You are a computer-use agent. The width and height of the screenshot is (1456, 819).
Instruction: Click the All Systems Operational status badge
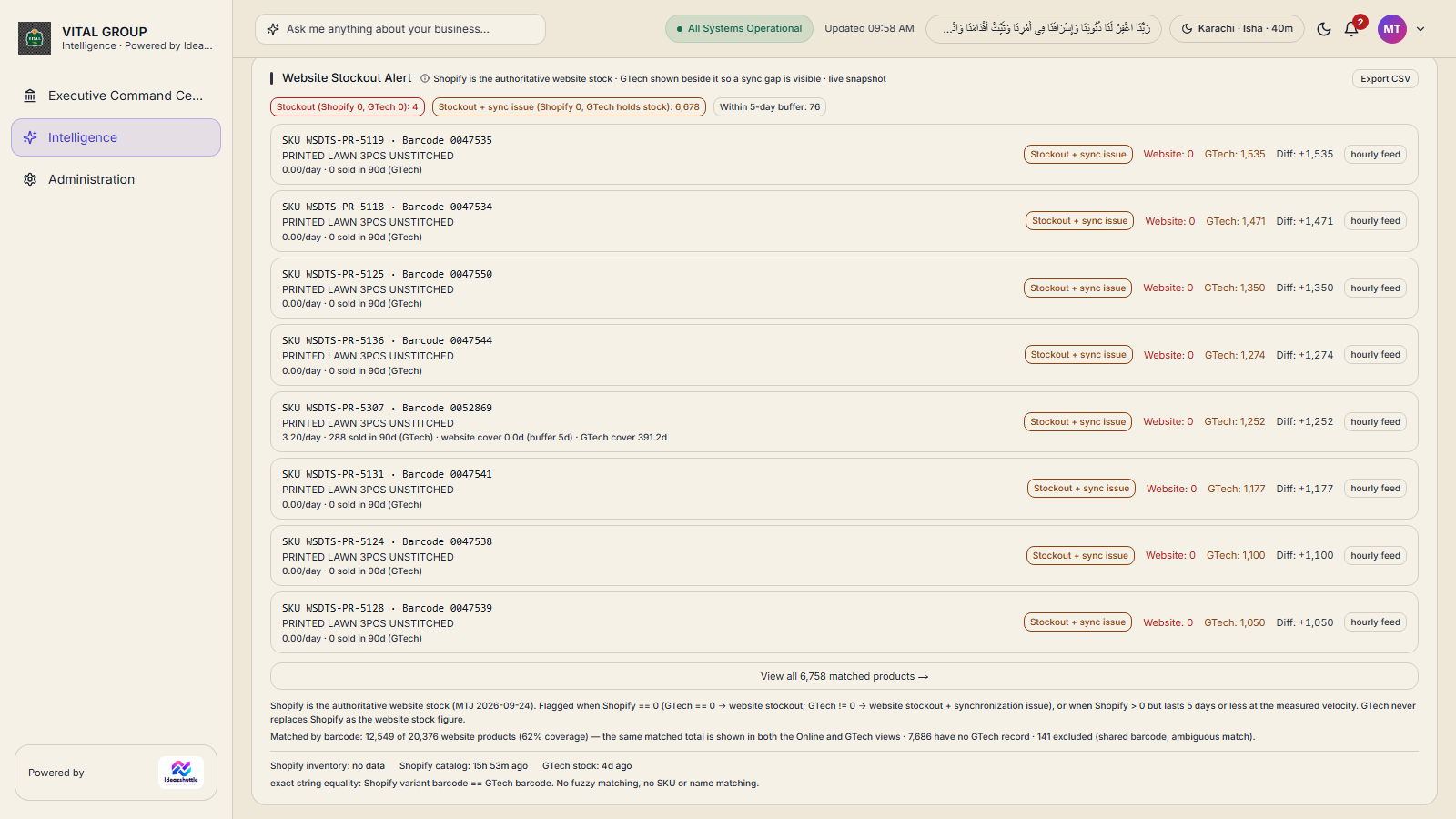739,29
